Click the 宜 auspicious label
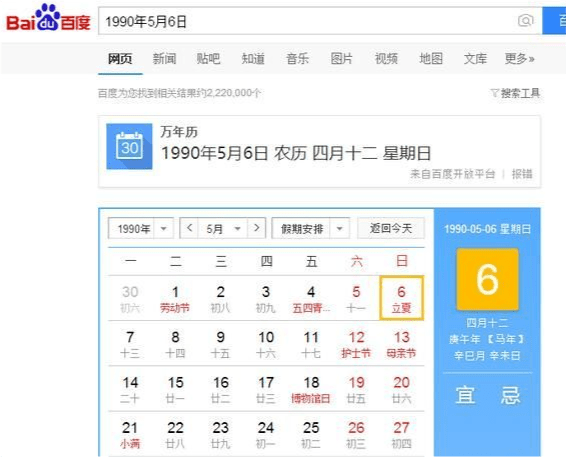Image resolution: width=566 pixels, height=457 pixels. pyautogui.click(x=465, y=395)
